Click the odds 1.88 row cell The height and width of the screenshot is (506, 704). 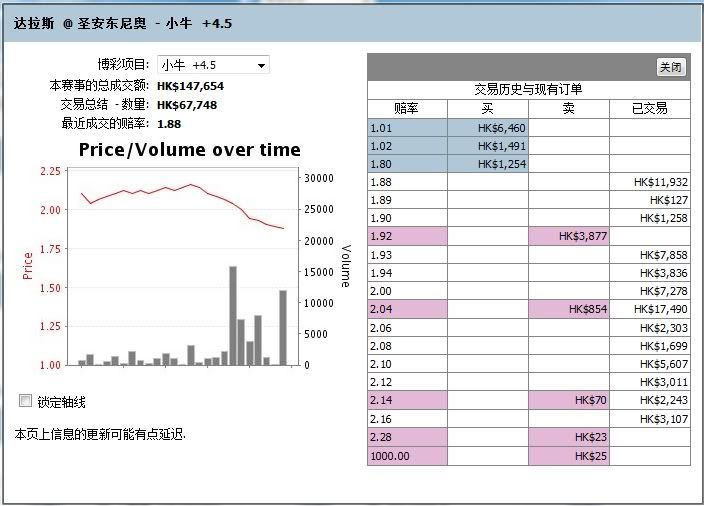(x=406, y=182)
